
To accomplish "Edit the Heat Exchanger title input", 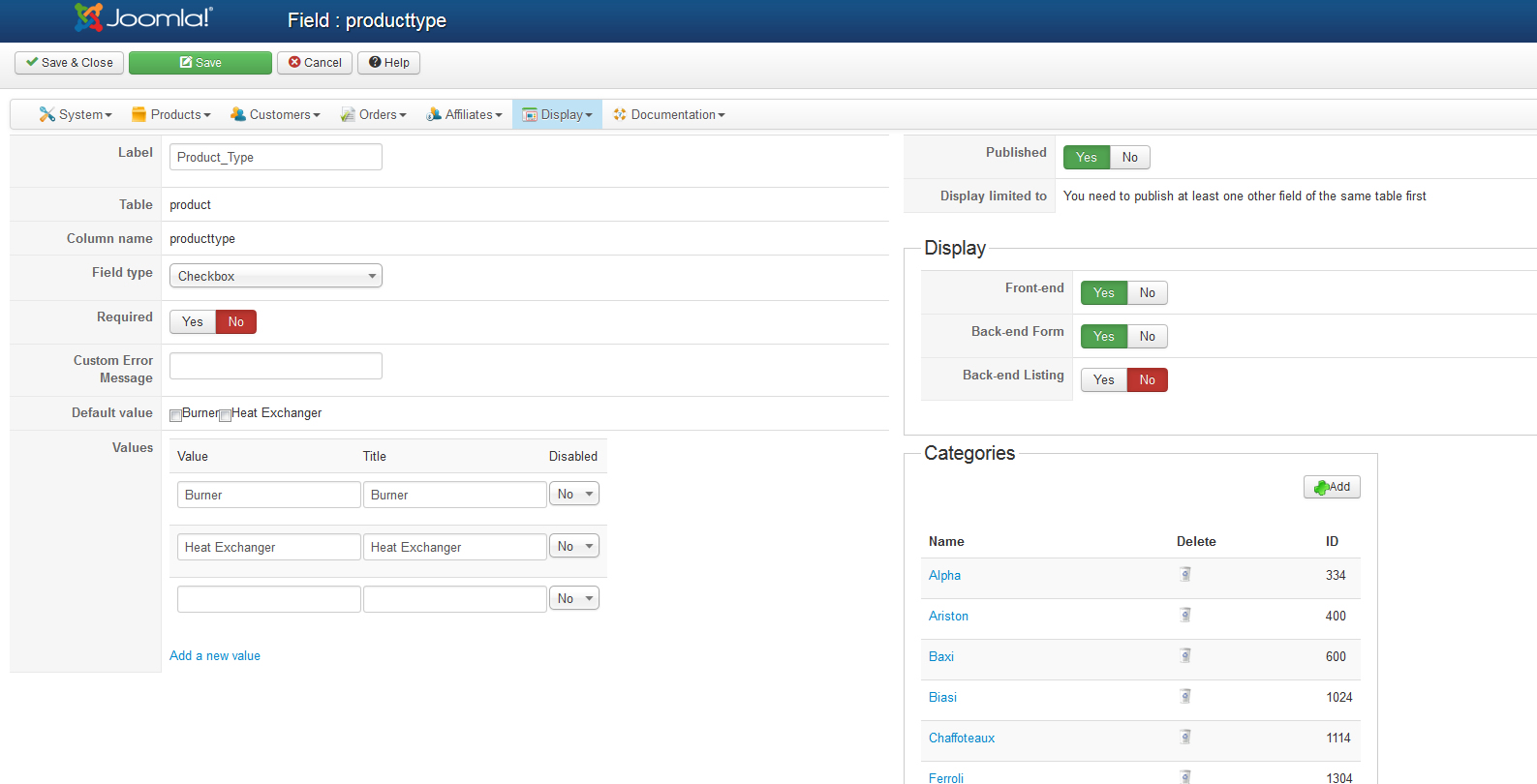I will (x=455, y=547).
